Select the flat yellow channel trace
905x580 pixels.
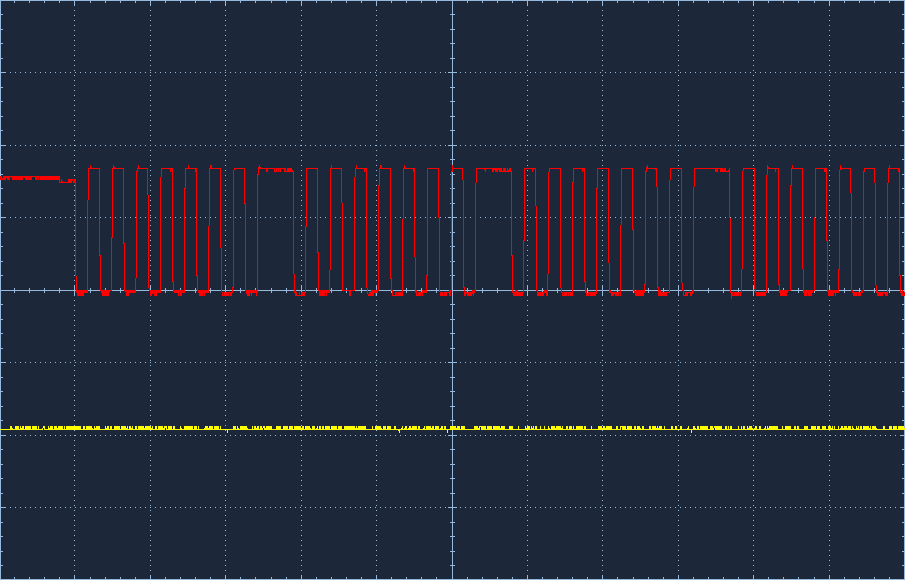coord(452,428)
